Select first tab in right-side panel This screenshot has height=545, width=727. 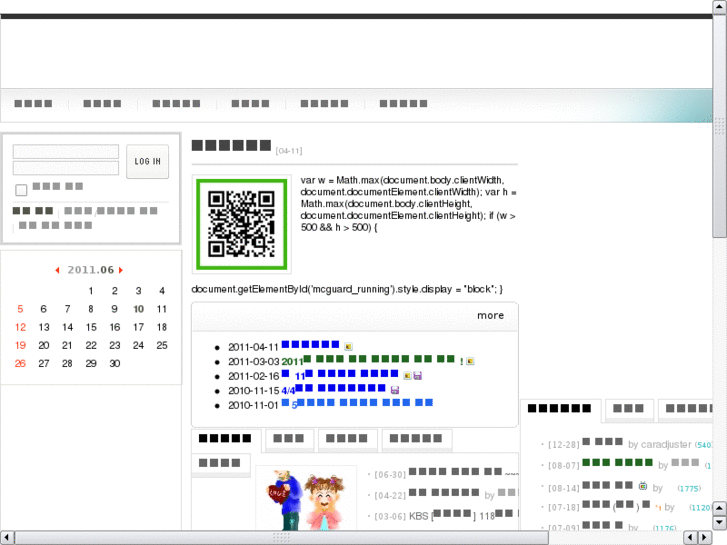(x=560, y=409)
